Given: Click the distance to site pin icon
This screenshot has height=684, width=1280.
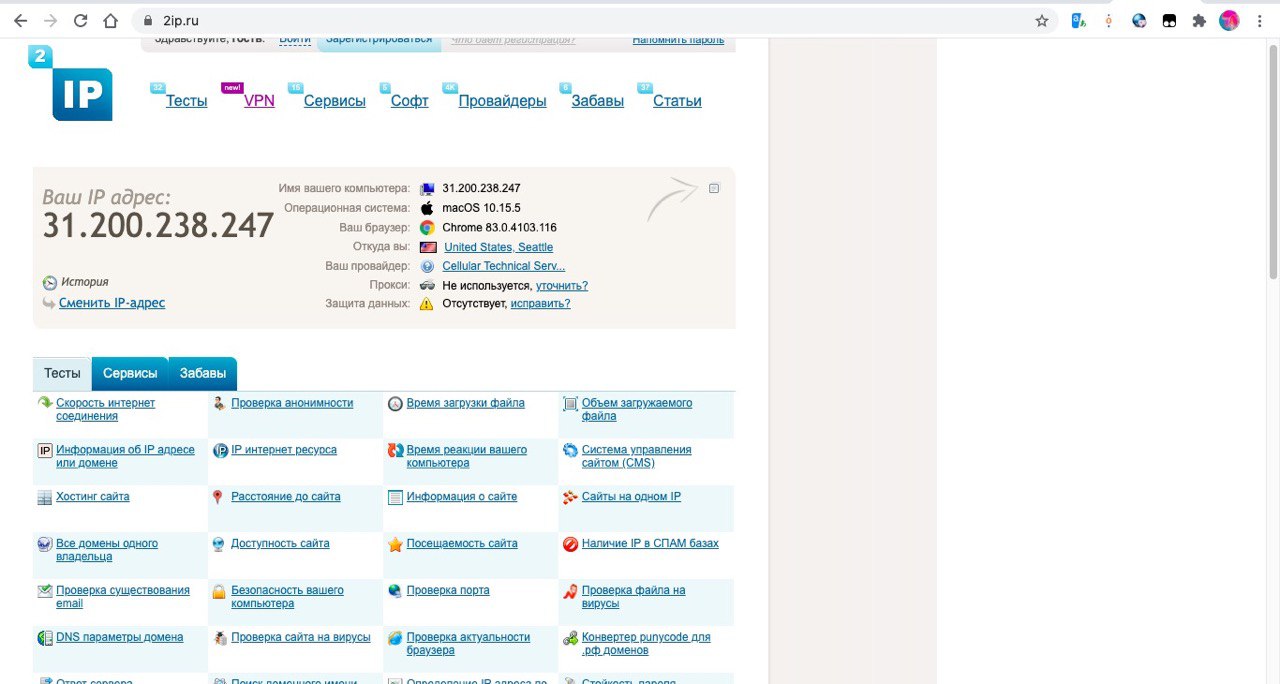Looking at the screenshot, I should coord(219,497).
